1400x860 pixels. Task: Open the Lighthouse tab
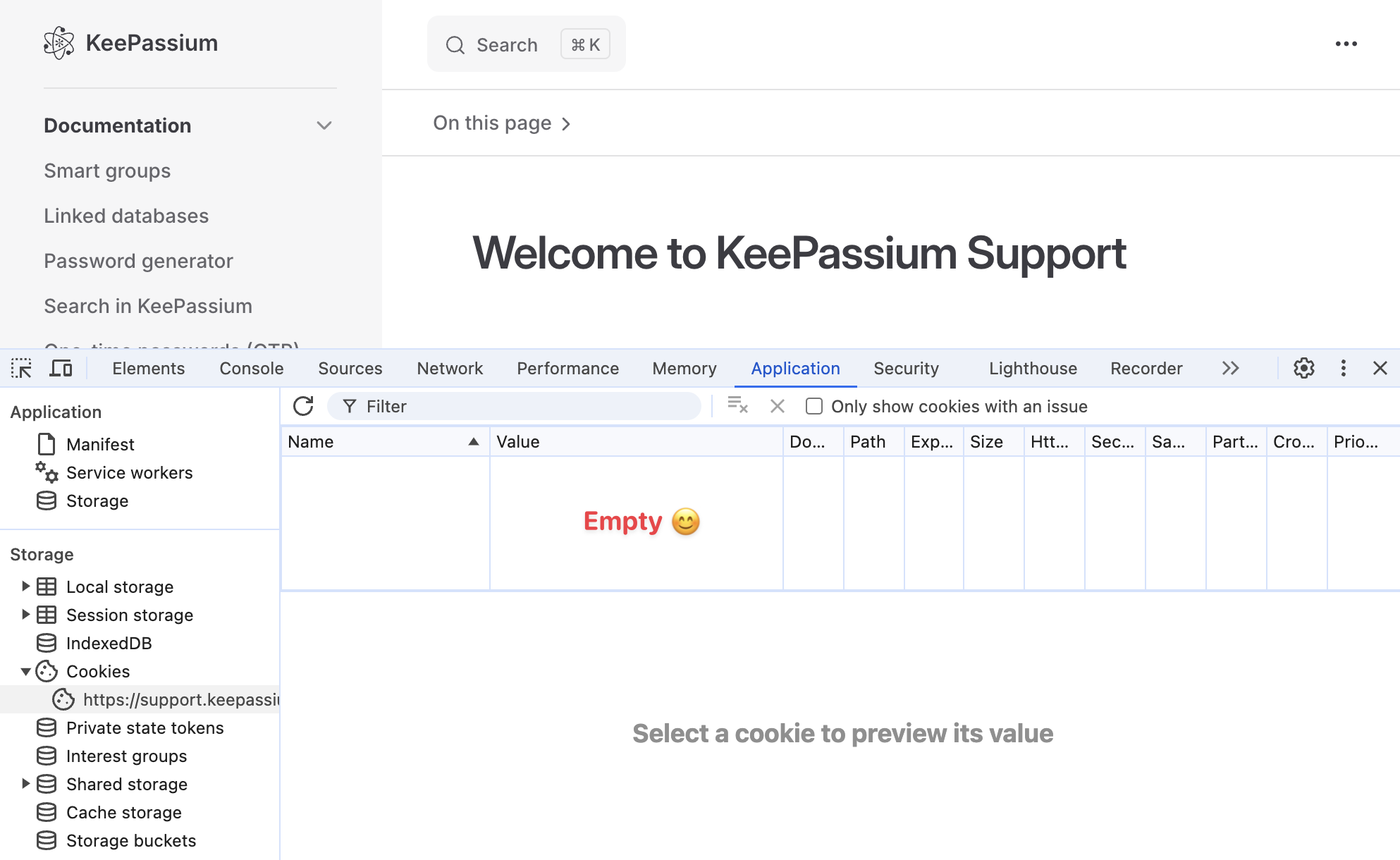pyautogui.click(x=1033, y=368)
